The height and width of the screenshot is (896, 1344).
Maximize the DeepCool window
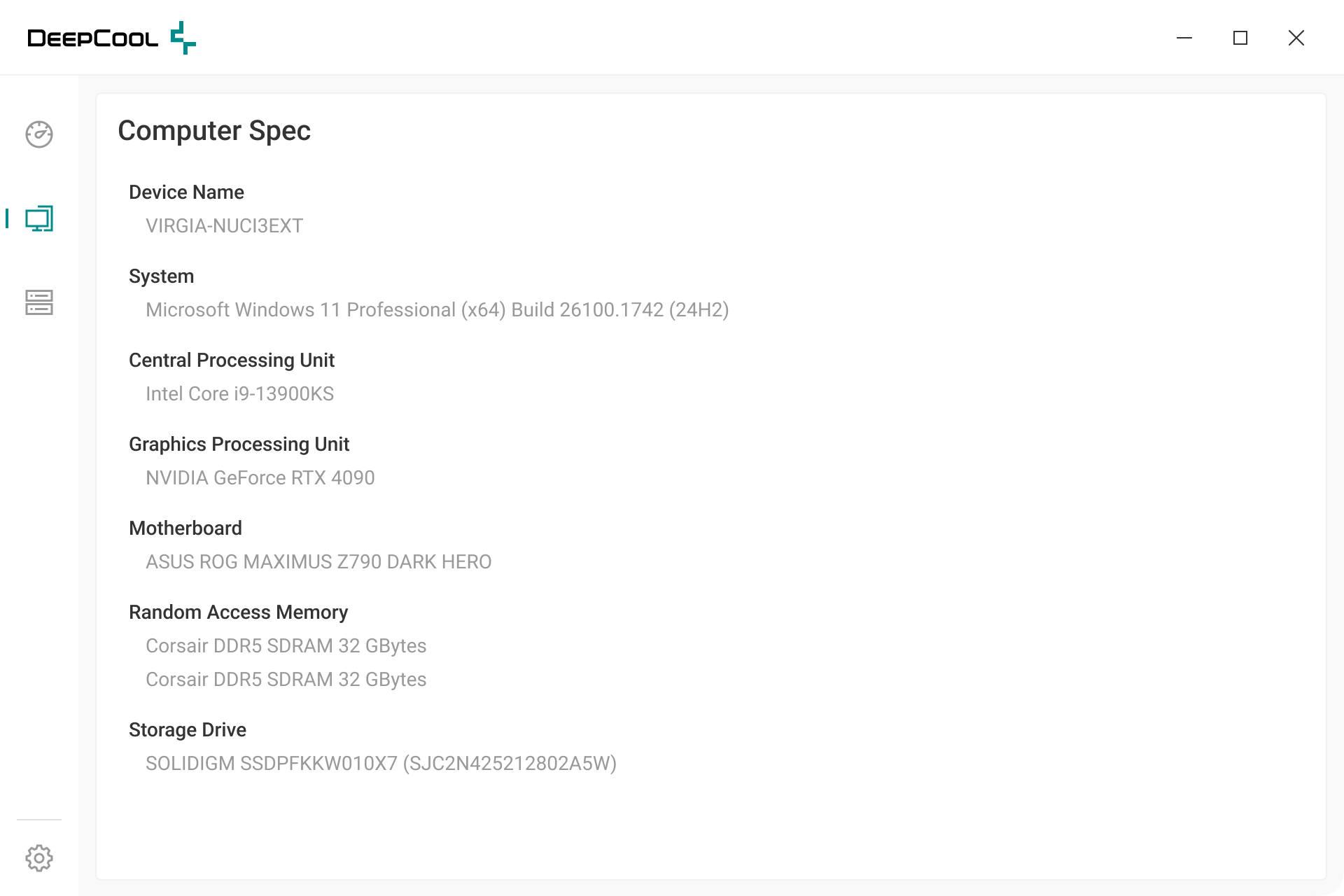tap(1240, 38)
